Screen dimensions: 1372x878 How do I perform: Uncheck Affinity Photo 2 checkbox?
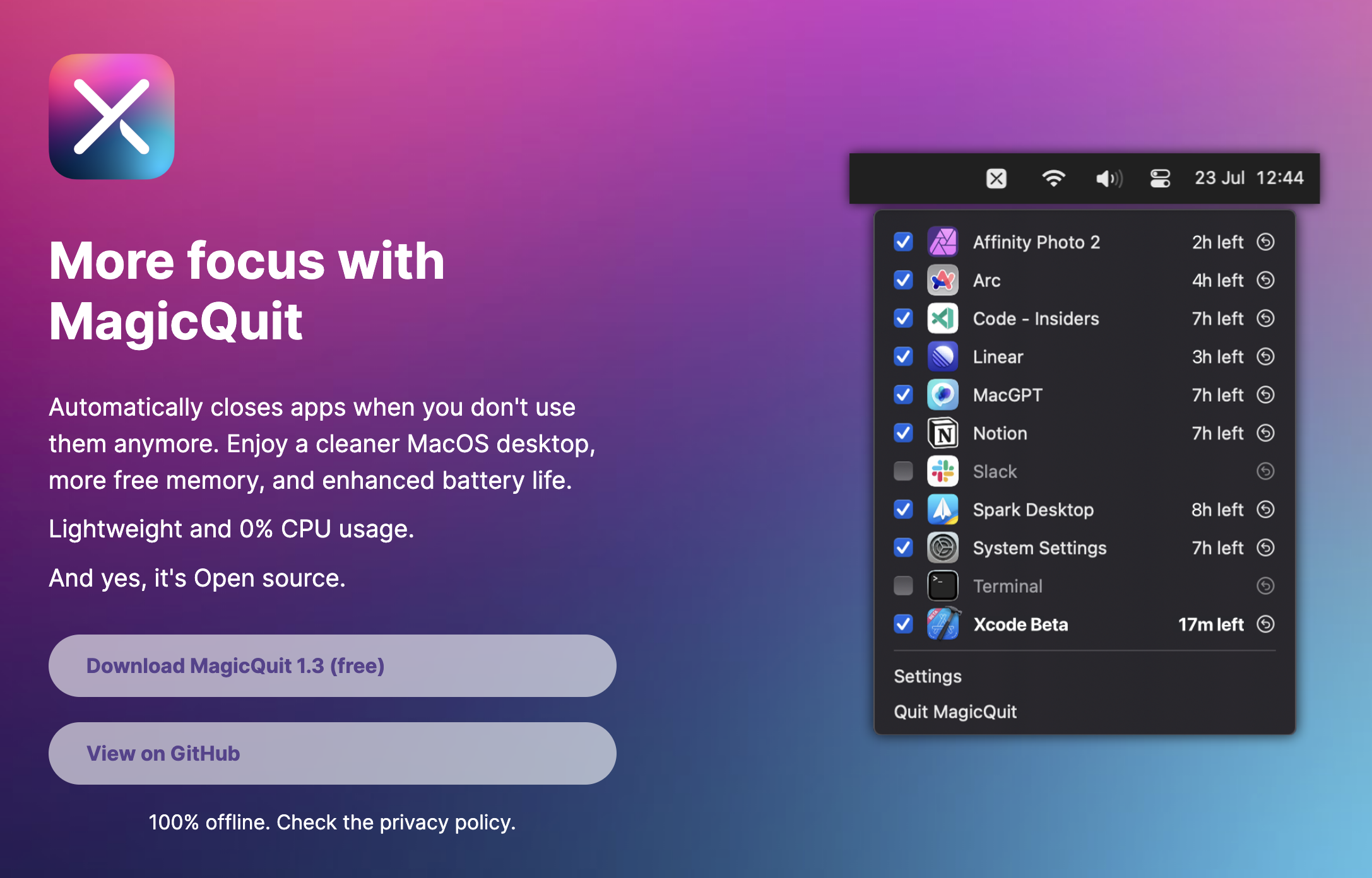click(x=903, y=242)
